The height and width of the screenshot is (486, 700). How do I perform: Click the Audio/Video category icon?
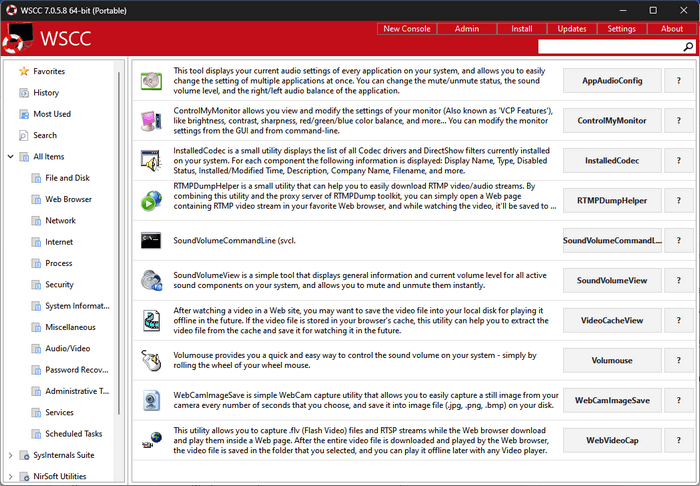point(36,349)
